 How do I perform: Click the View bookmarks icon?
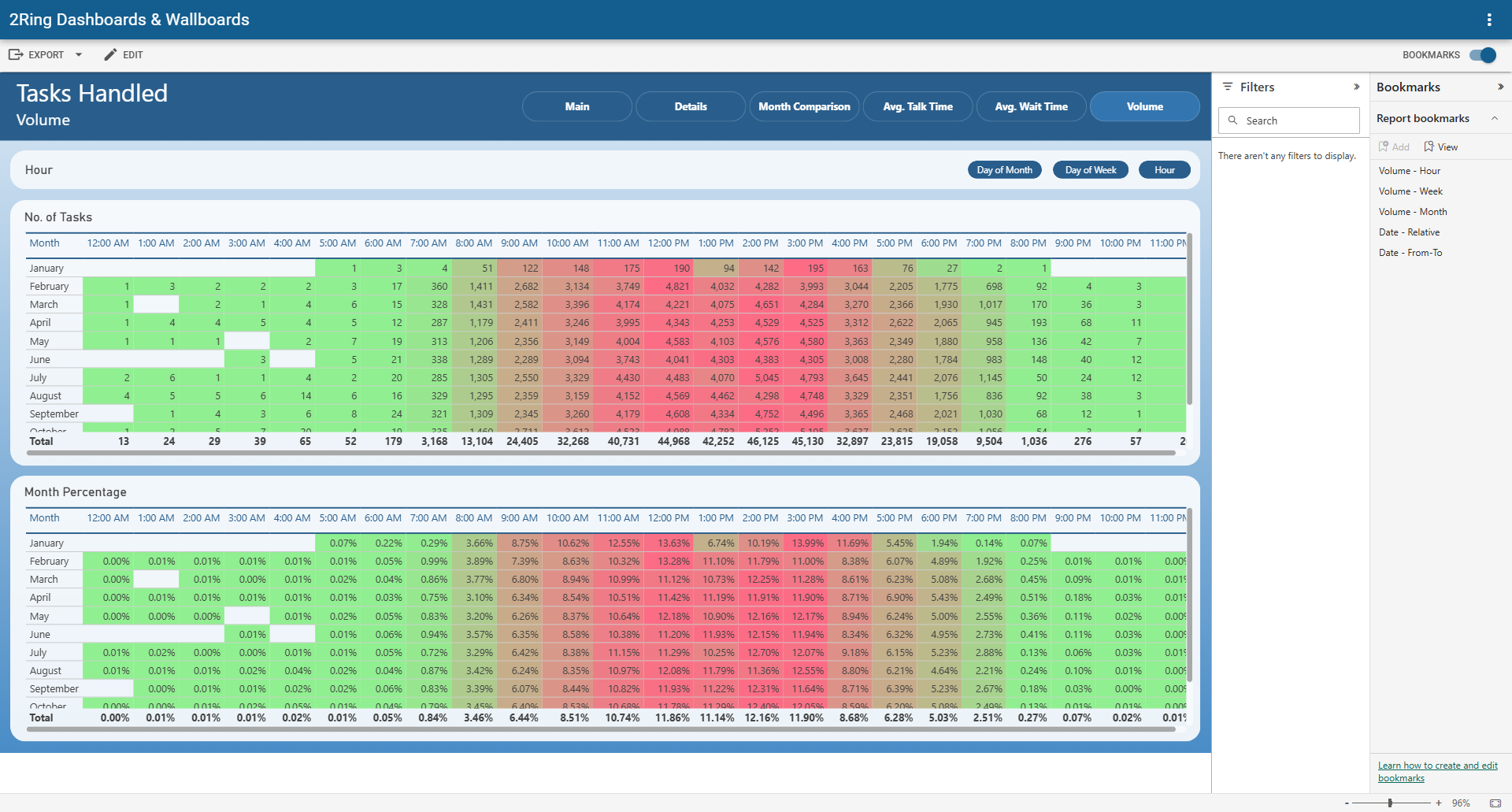click(1429, 146)
